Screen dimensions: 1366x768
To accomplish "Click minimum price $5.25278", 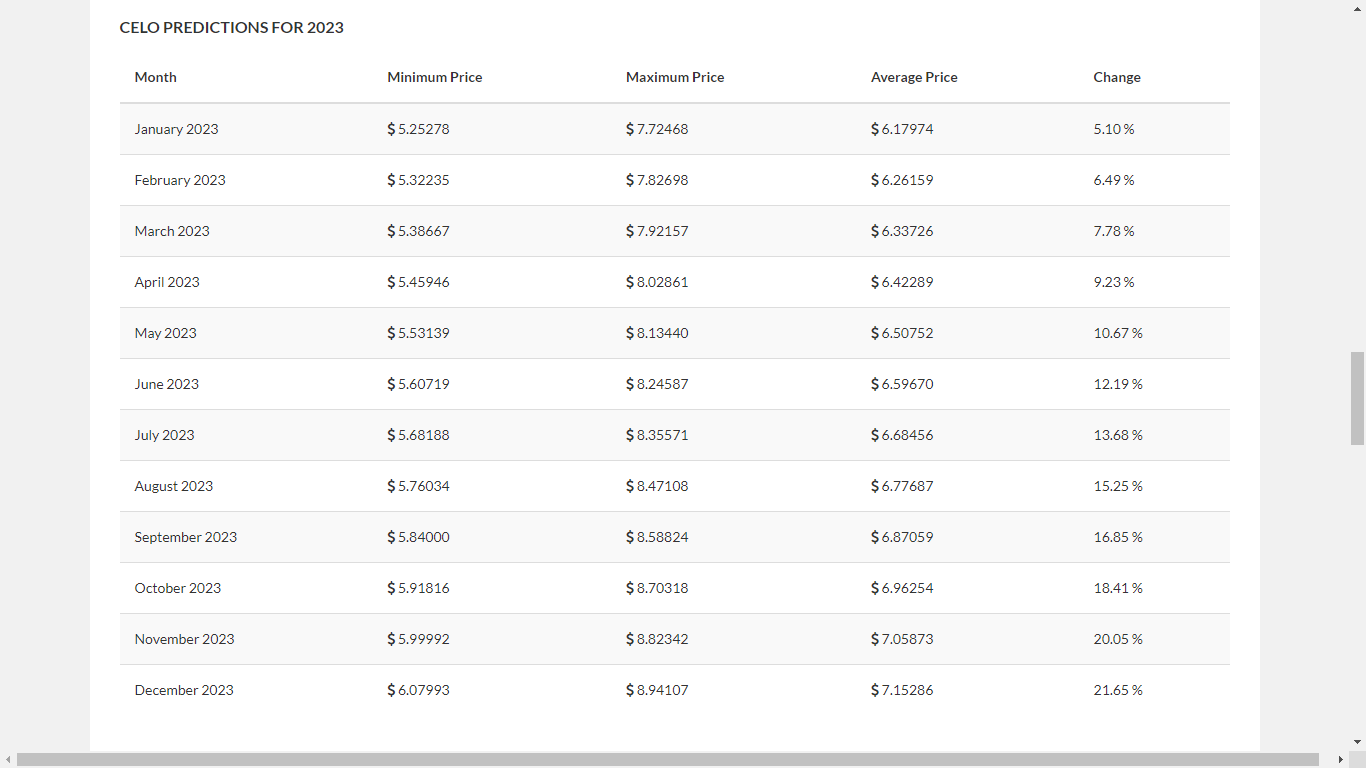I will click(419, 129).
